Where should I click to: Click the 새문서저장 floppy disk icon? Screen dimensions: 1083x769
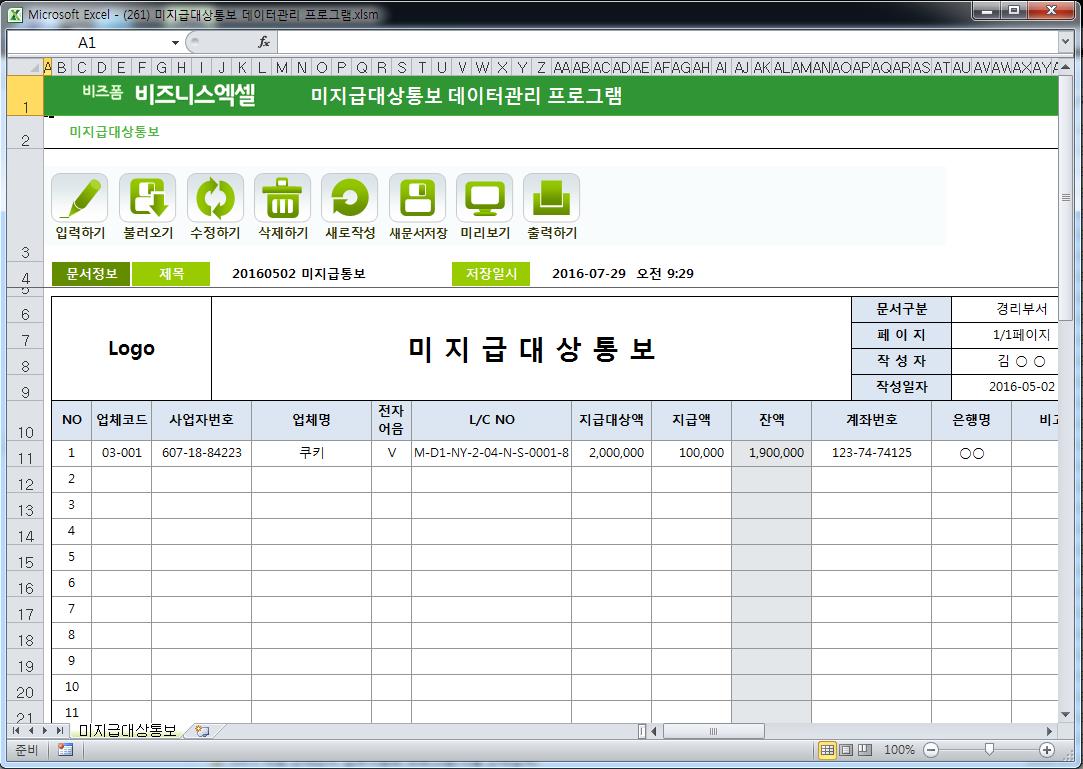[417, 198]
